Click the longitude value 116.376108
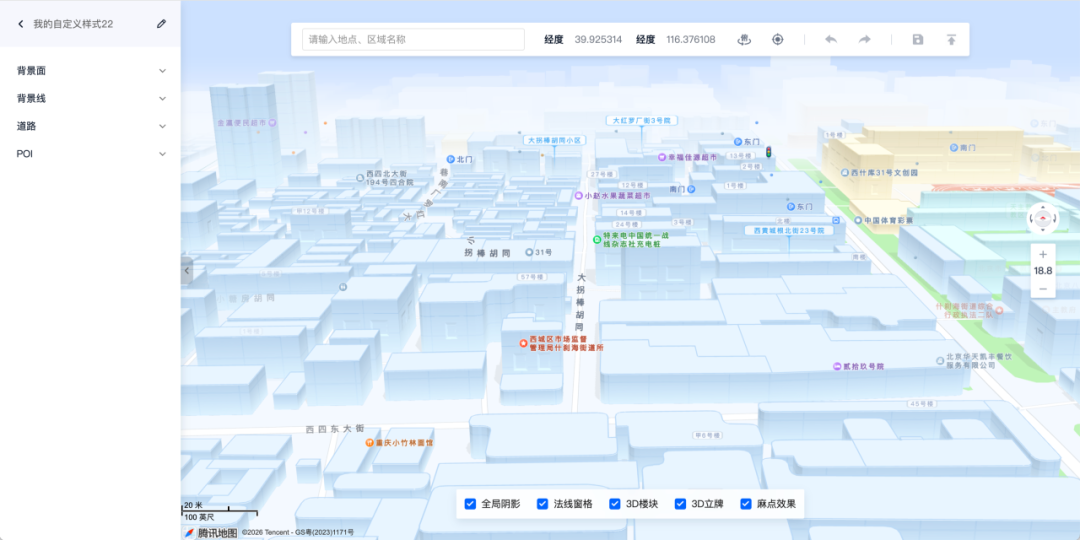Screen dimensions: 1080x540 690,39
